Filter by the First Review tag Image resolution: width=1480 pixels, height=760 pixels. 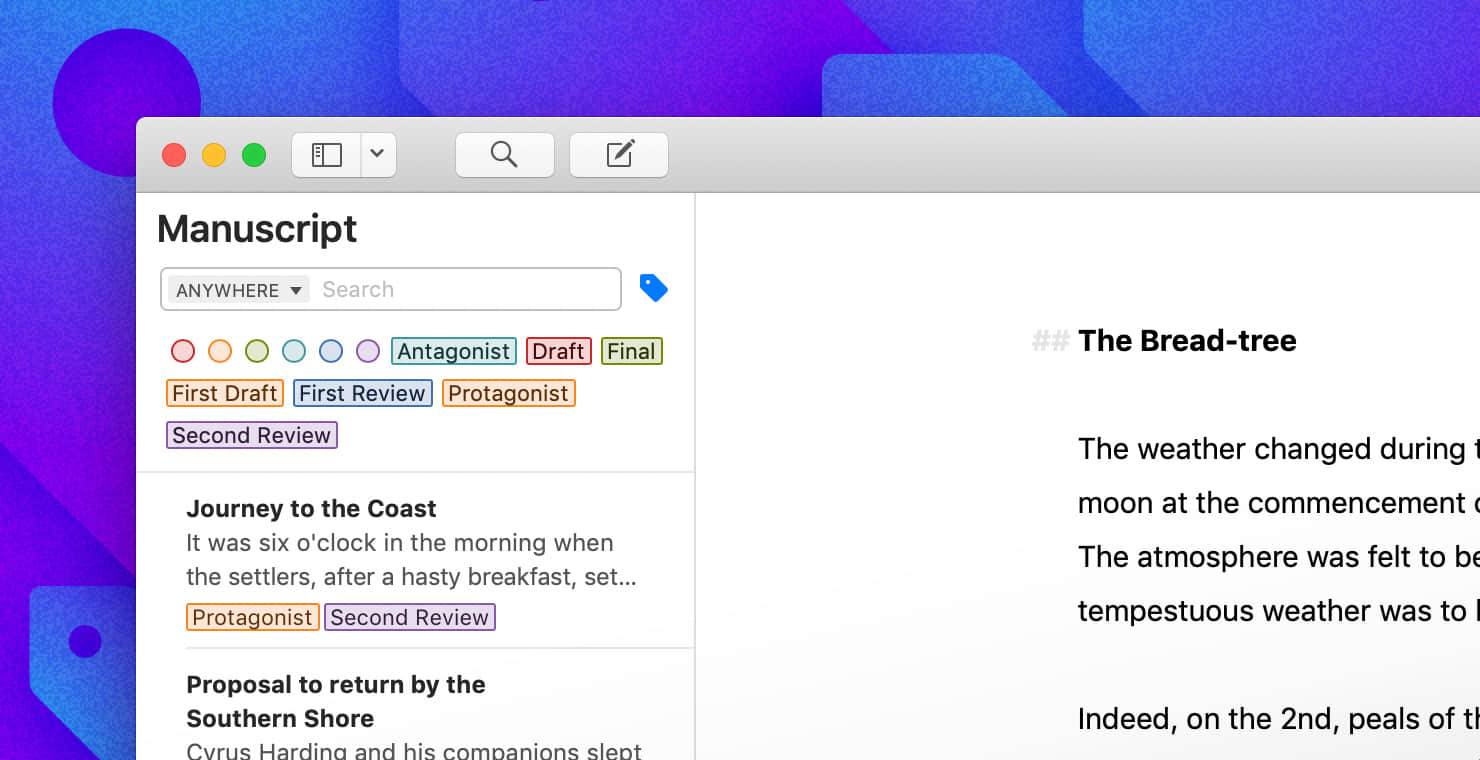tap(362, 393)
